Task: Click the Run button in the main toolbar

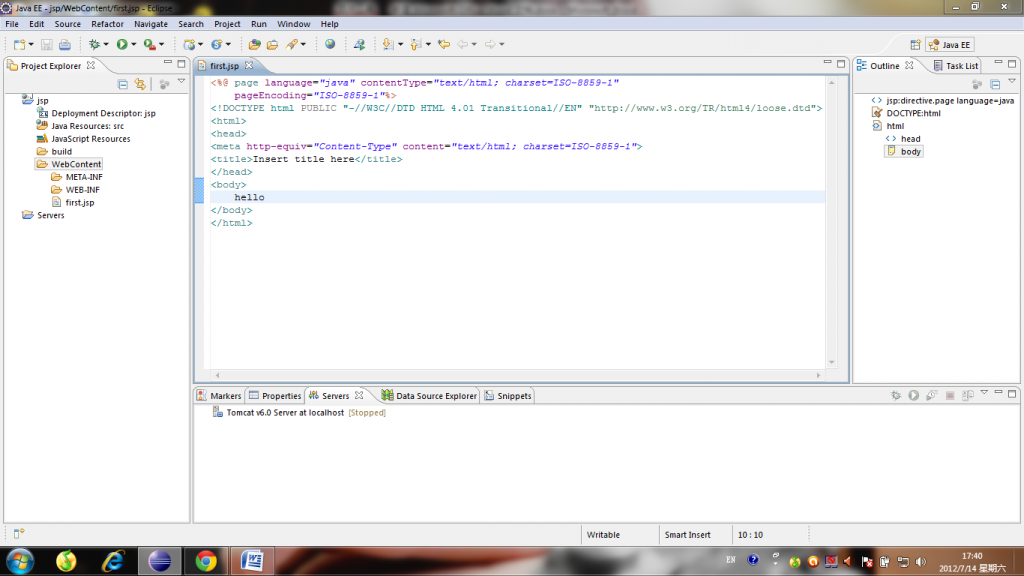Action: coord(121,44)
